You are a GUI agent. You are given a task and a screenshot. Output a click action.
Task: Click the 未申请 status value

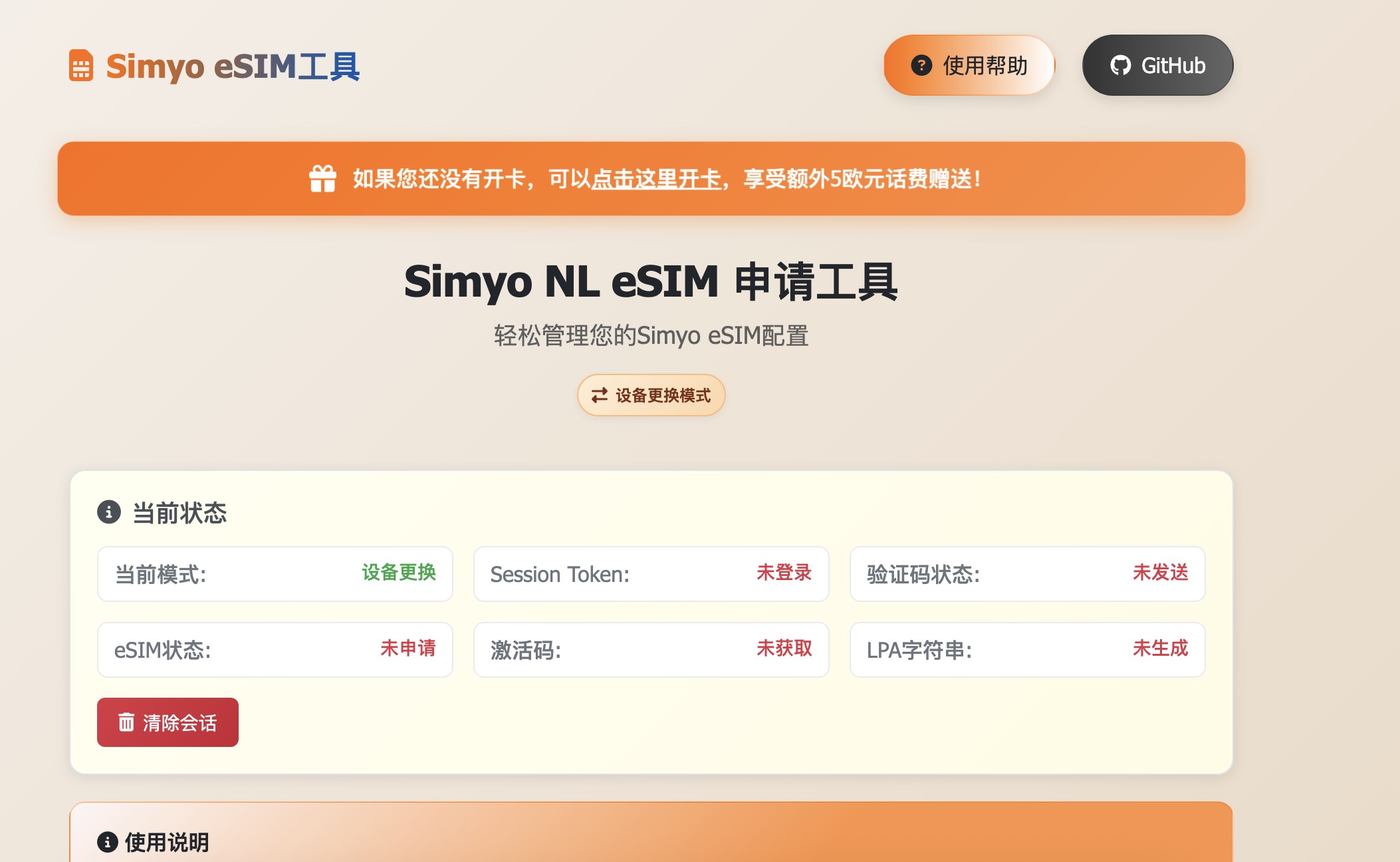[x=408, y=648]
